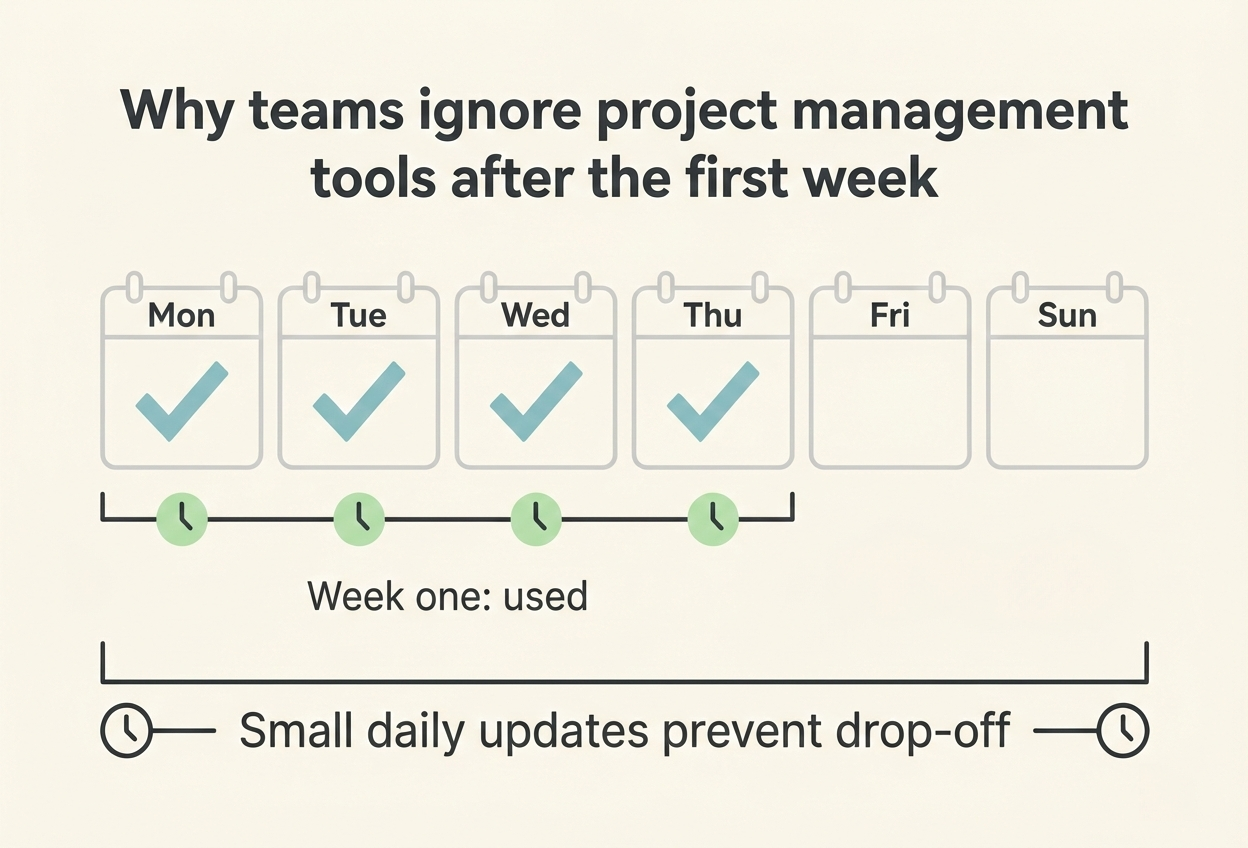Click the green clock icon under Wednesday
The width and height of the screenshot is (1248, 848).
pyautogui.click(x=536, y=518)
